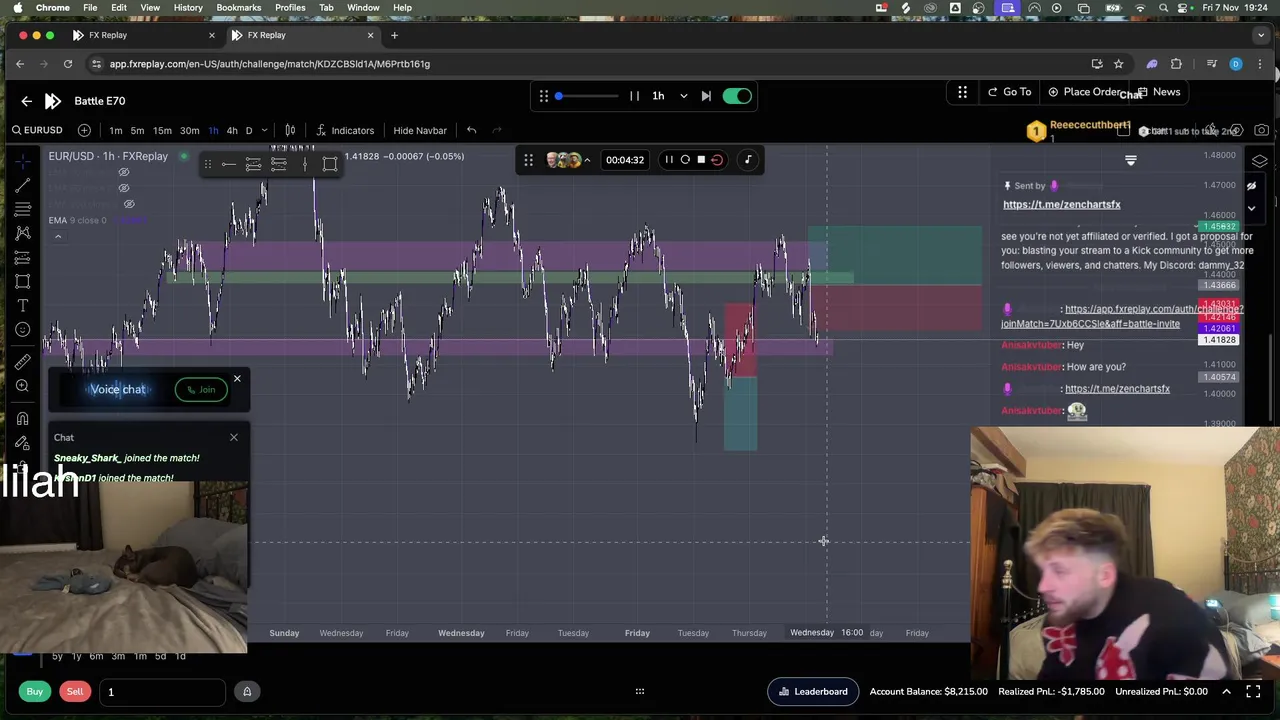This screenshot has height=720, width=1280.
Task: Pick rectangle tool in floating toolbar
Action: click(329, 164)
